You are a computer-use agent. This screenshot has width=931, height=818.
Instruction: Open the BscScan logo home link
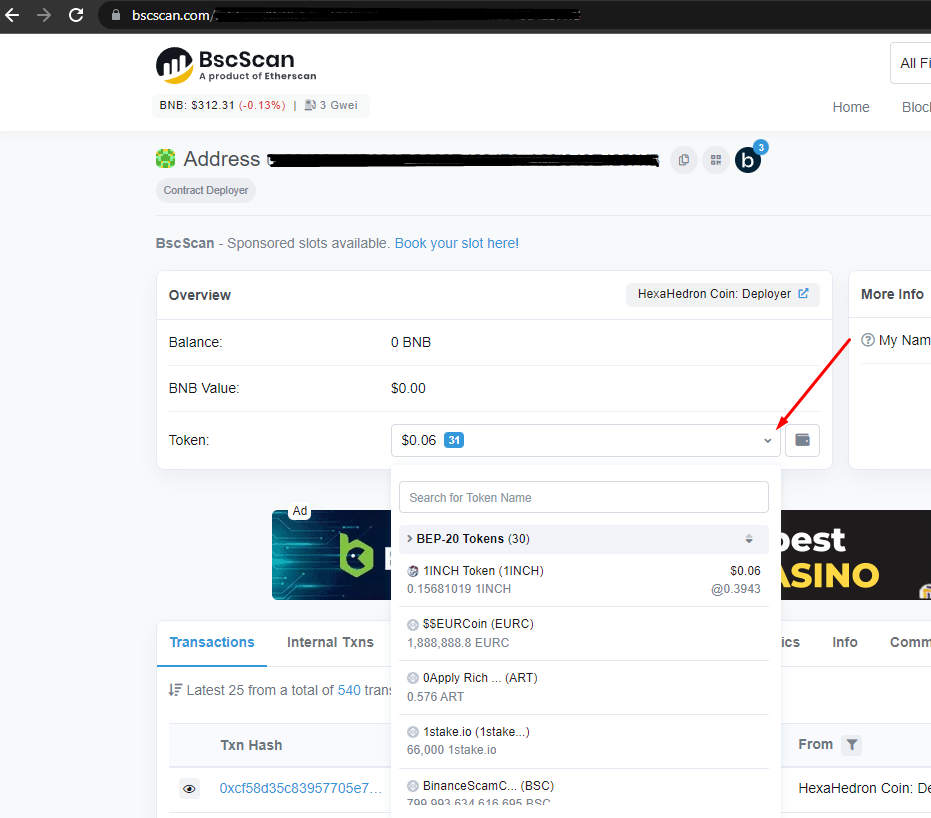[236, 65]
